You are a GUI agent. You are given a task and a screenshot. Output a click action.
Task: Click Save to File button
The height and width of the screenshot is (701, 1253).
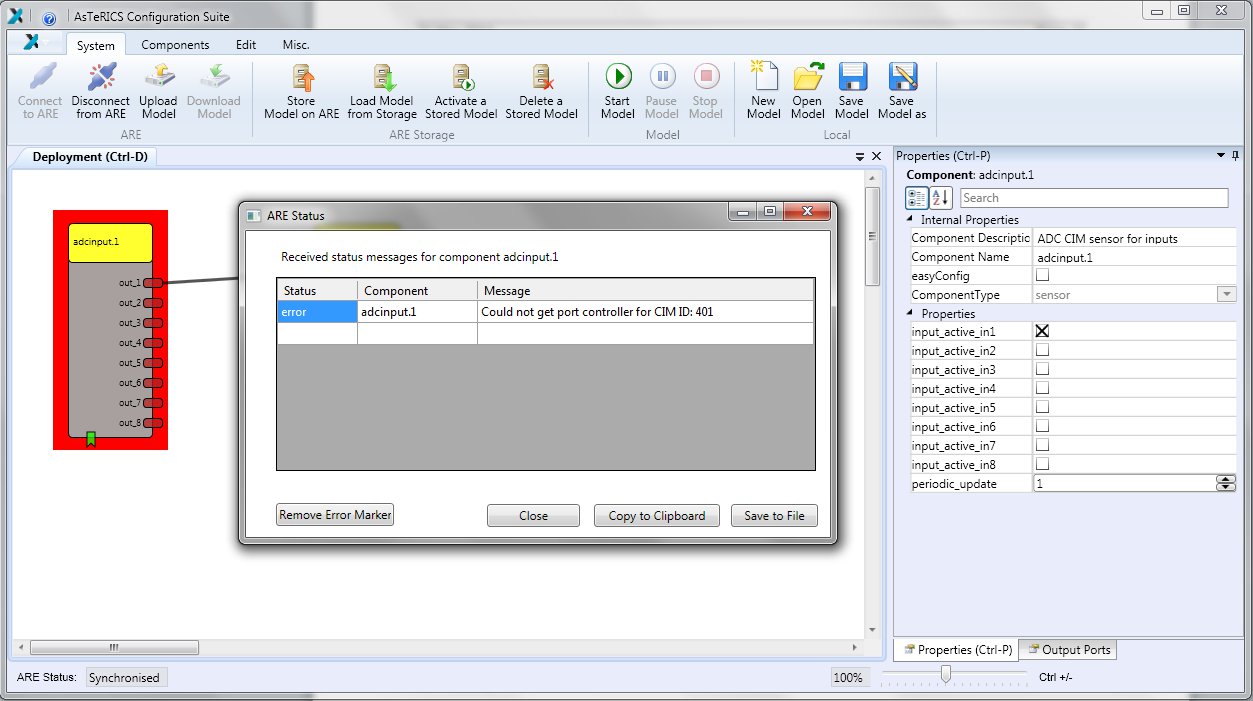tap(774, 516)
